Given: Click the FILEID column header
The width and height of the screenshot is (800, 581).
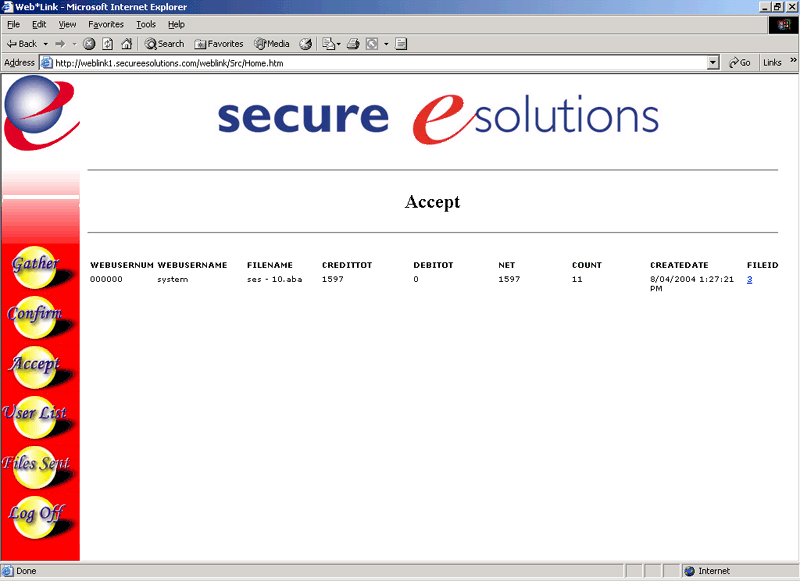Looking at the screenshot, I should pos(763,265).
